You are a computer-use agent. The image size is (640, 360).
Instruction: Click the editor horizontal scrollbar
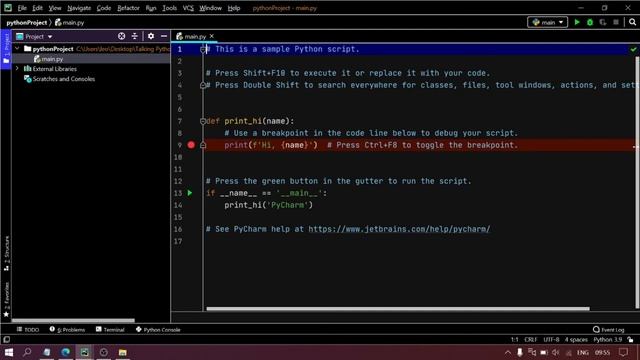(x=398, y=309)
